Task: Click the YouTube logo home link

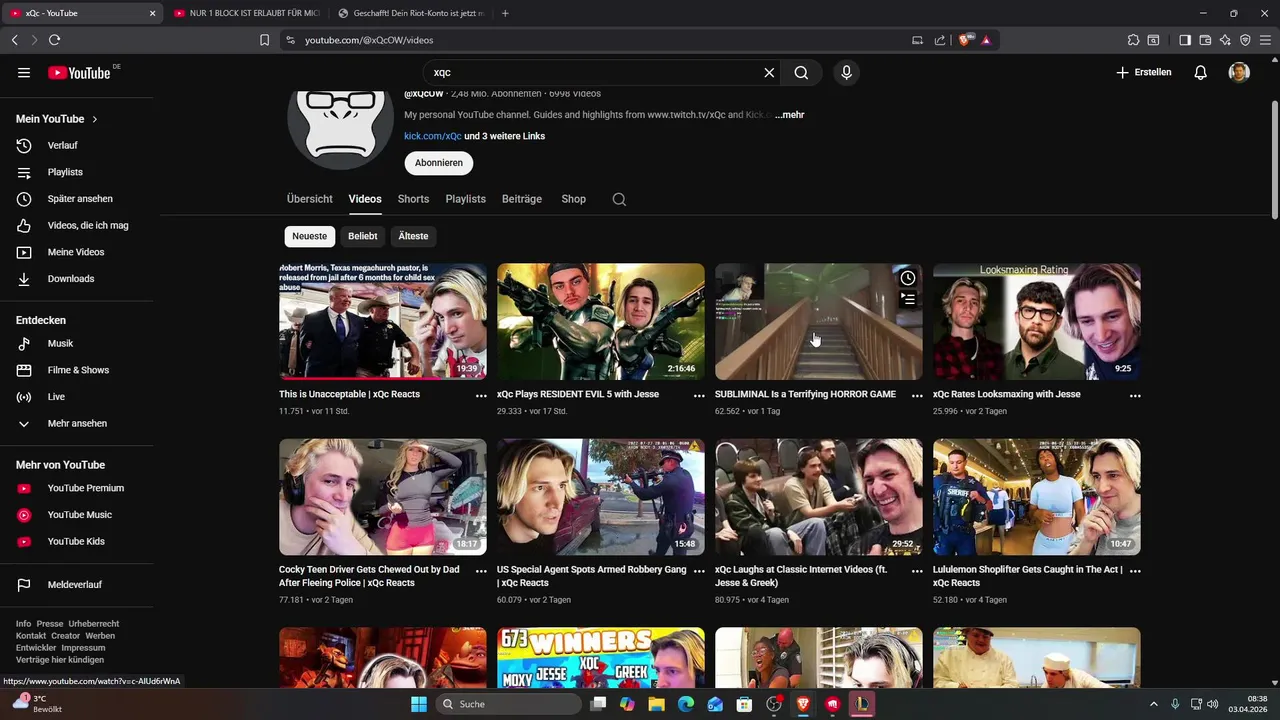Action: [79, 72]
